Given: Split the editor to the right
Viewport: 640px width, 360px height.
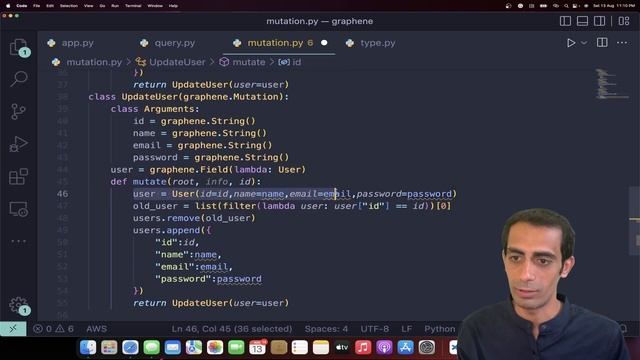Looking at the screenshot, I should [x=602, y=42].
